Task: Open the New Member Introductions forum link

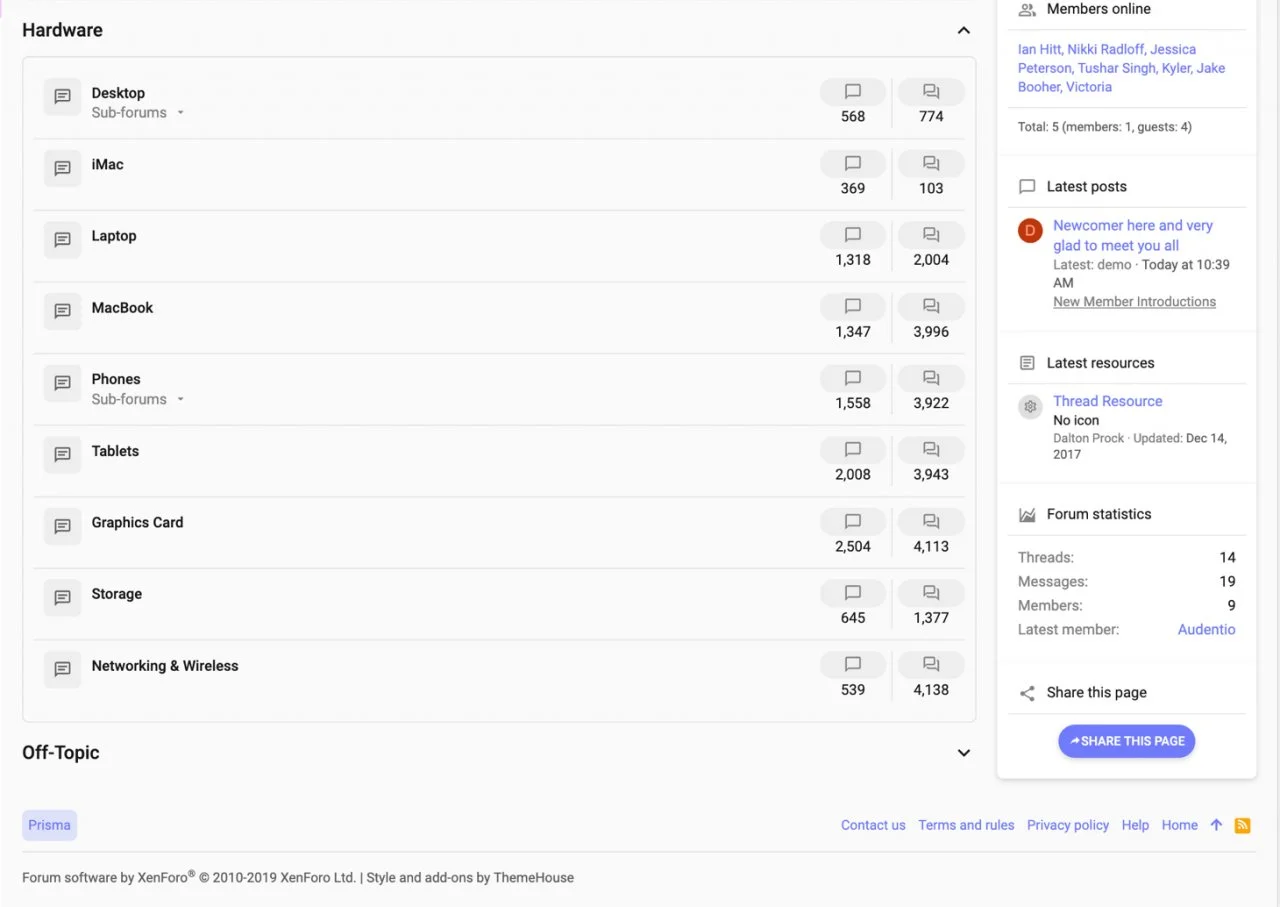Action: pos(1134,302)
